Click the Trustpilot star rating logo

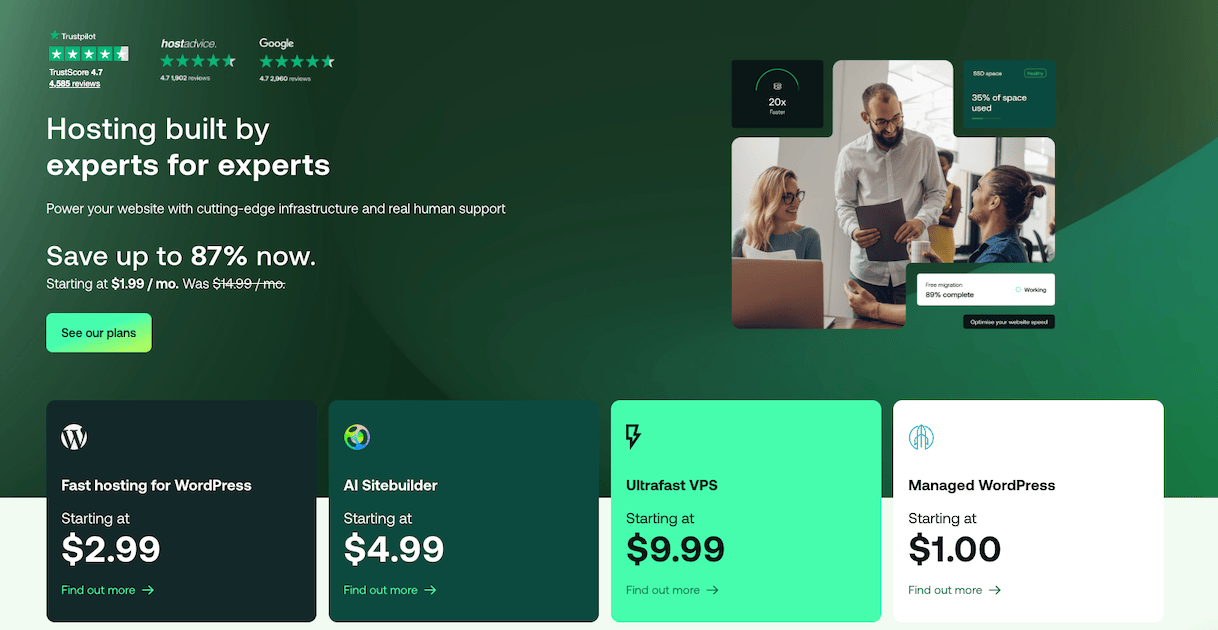(88, 53)
